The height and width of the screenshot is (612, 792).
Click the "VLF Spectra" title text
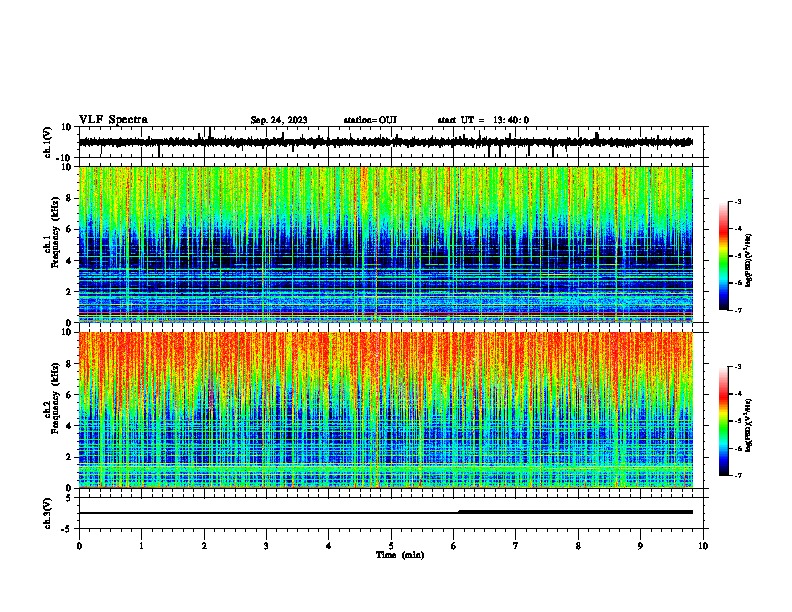(113, 120)
